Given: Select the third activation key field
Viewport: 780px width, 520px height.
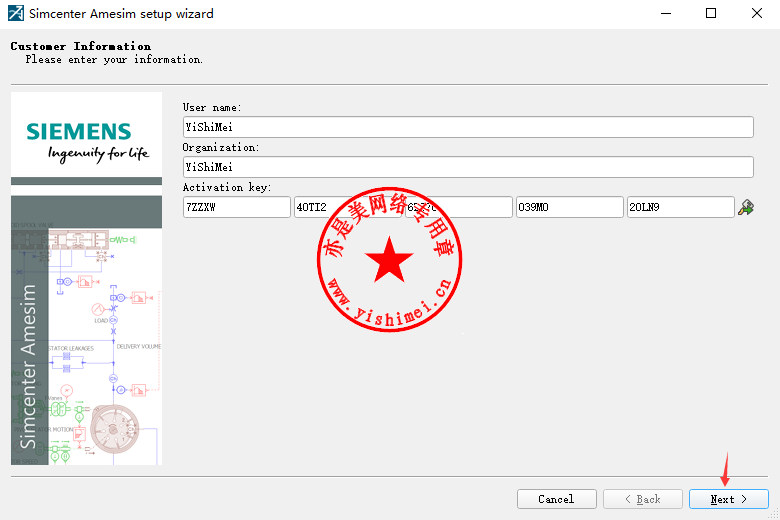Looking at the screenshot, I should click(x=459, y=207).
